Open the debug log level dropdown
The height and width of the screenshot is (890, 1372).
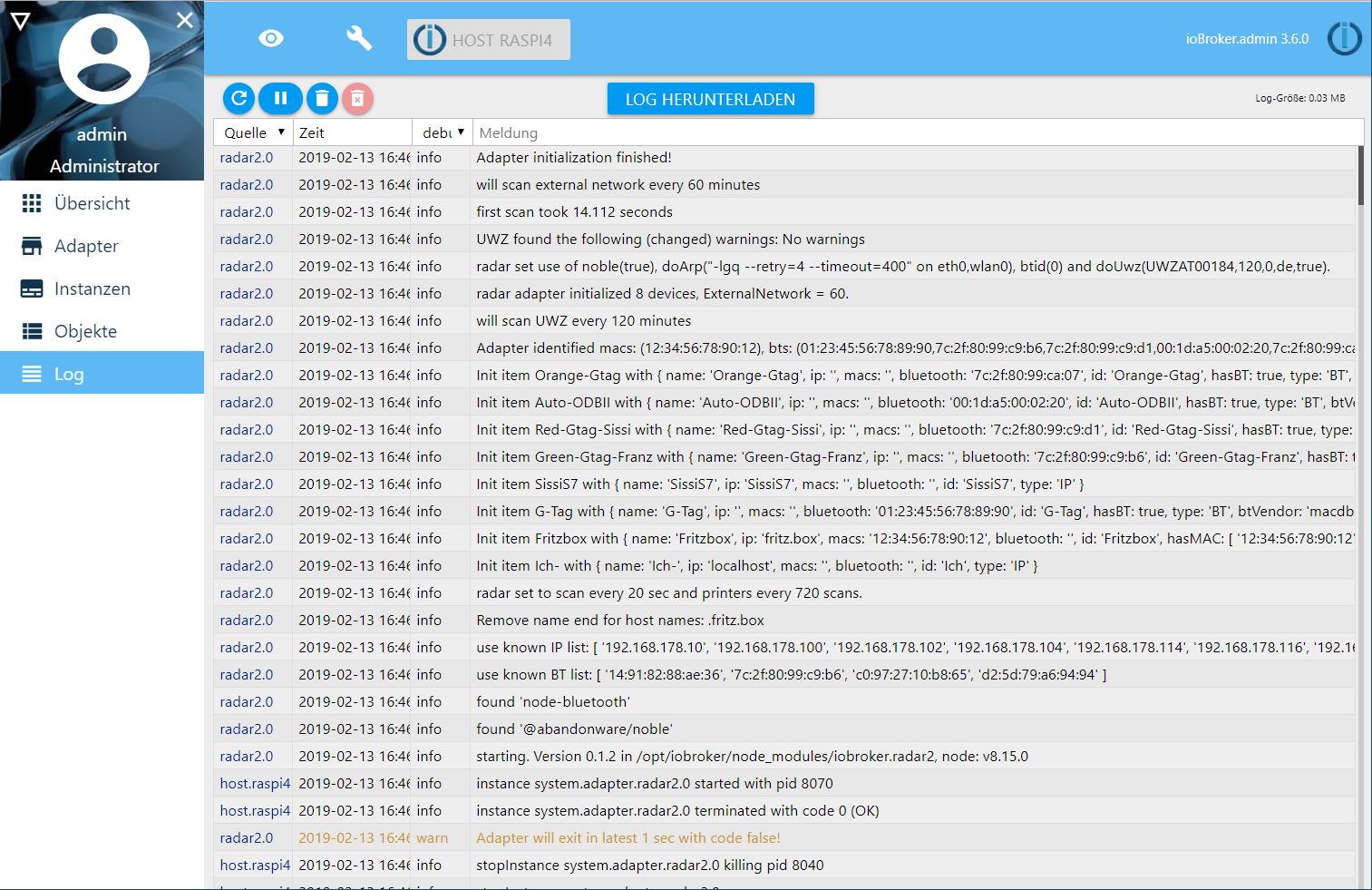[443, 132]
